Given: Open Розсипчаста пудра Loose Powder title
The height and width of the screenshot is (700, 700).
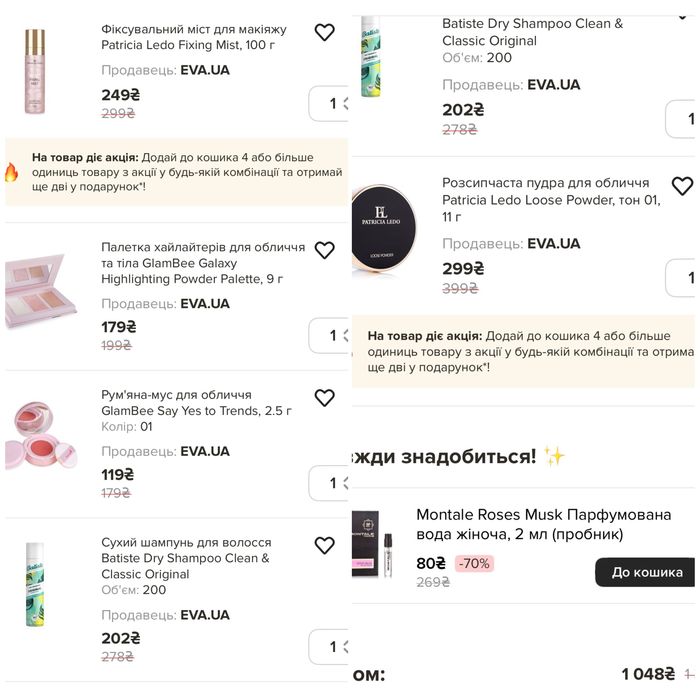Looking at the screenshot, I should (545, 199).
